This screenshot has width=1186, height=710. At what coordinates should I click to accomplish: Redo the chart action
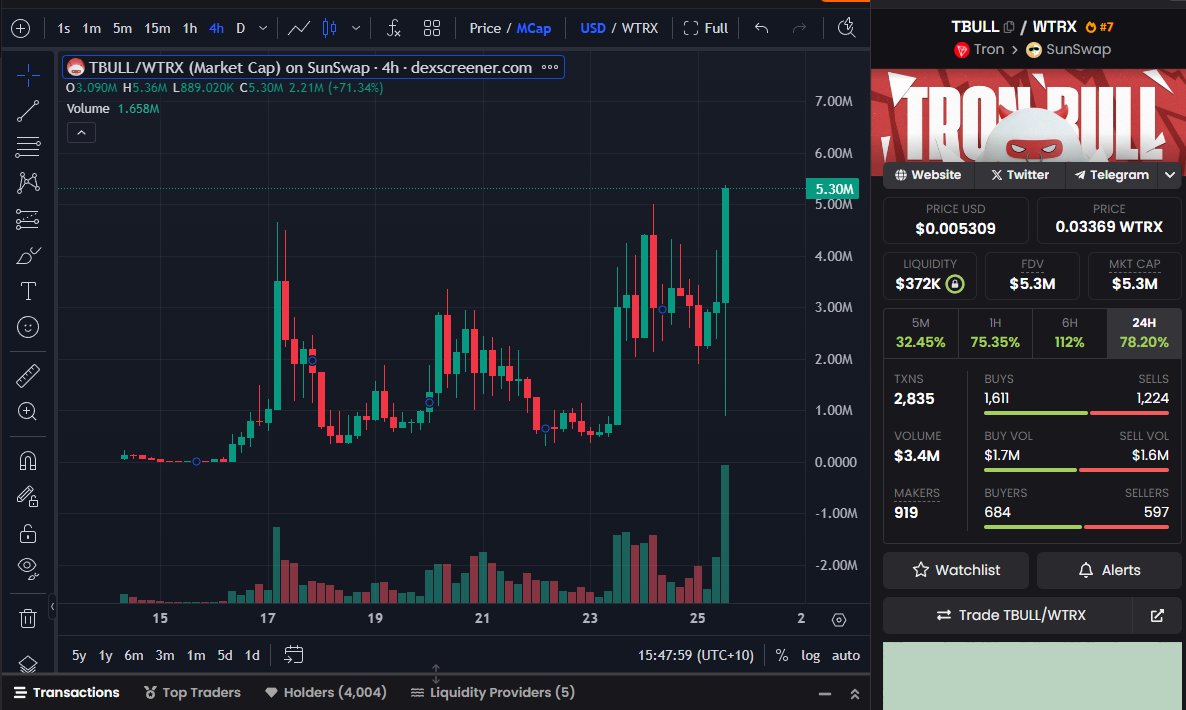point(799,29)
